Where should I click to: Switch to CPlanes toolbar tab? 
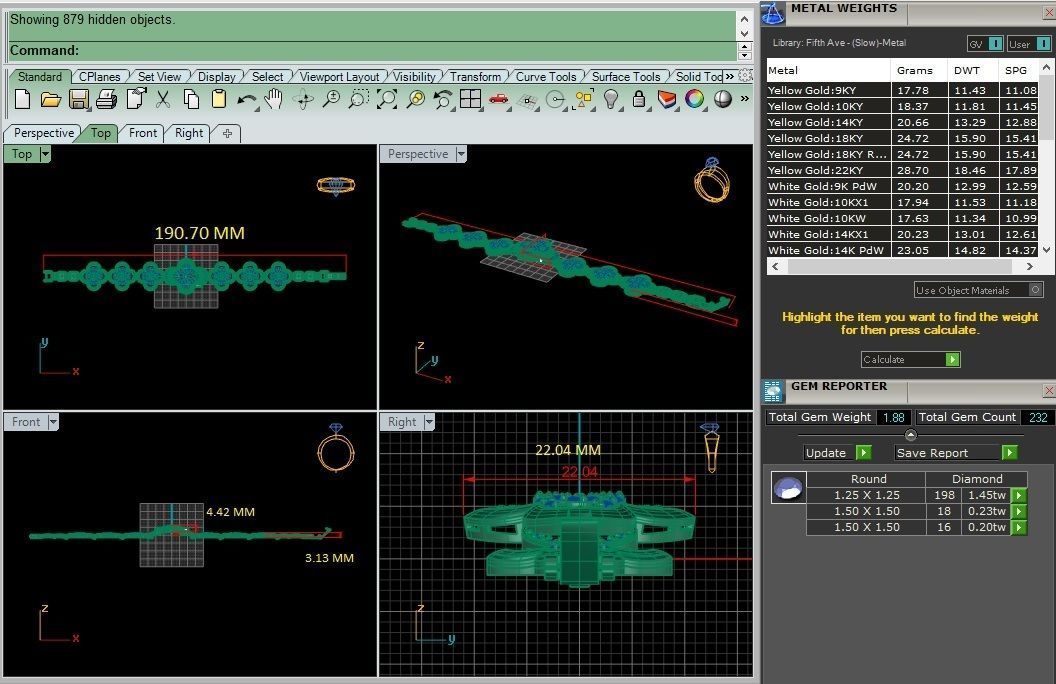tap(100, 77)
